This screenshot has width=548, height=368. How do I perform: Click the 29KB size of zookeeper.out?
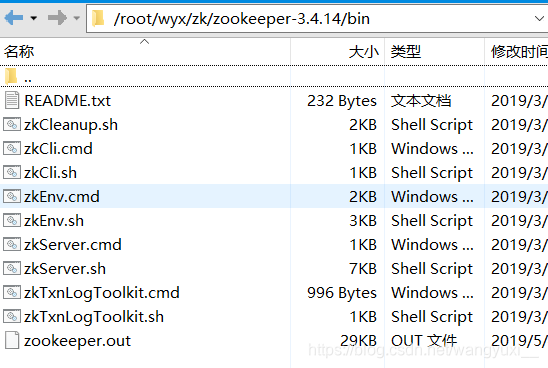(359, 341)
